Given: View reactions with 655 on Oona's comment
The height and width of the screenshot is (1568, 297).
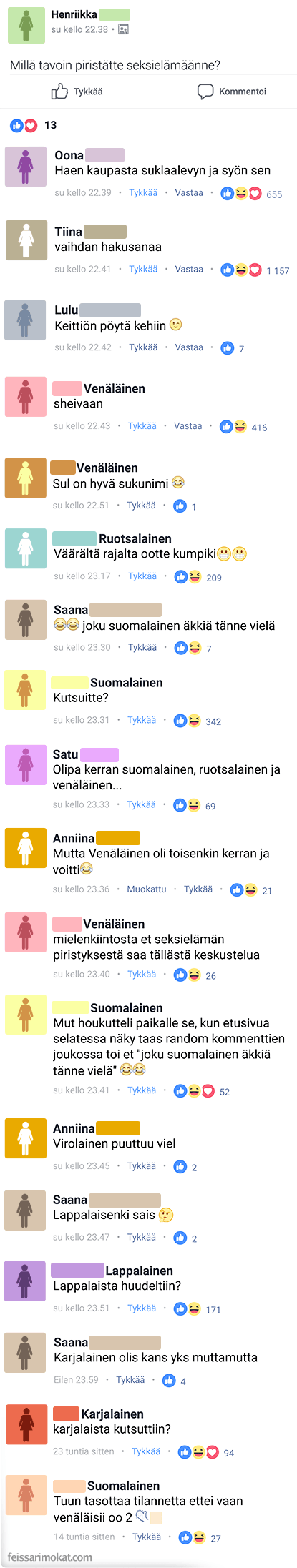Looking at the screenshot, I should (x=251, y=194).
